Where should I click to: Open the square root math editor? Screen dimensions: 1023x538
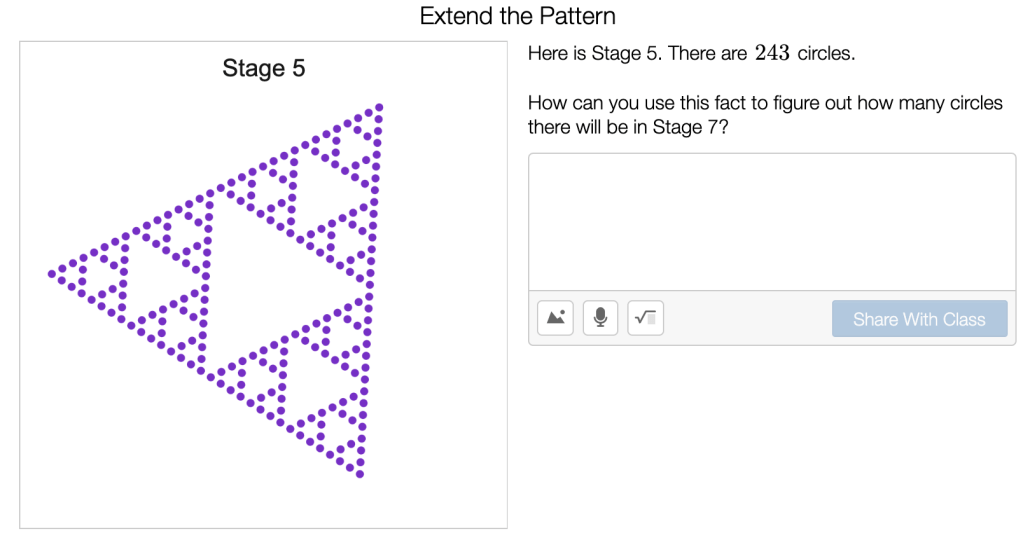645,319
